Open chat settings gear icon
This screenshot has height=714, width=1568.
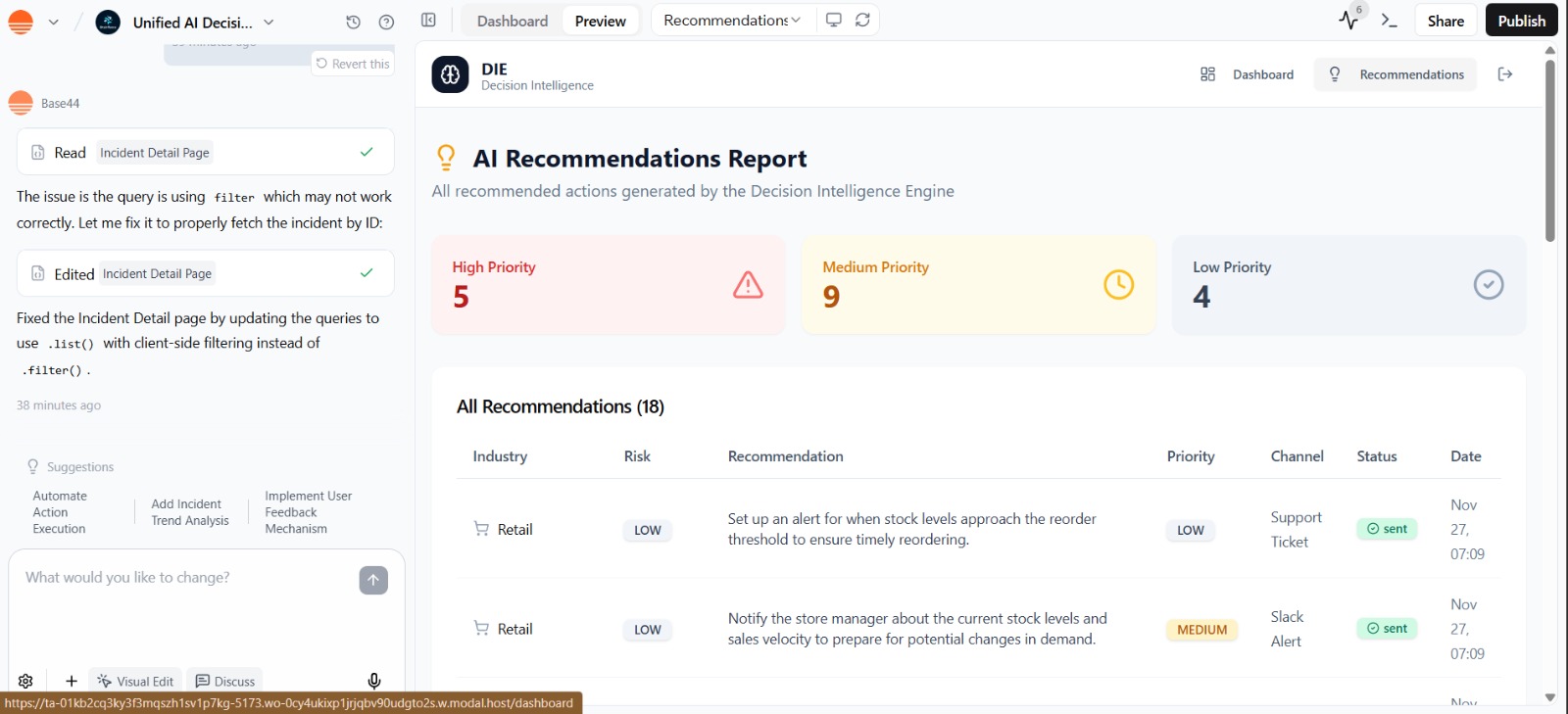tap(25, 681)
